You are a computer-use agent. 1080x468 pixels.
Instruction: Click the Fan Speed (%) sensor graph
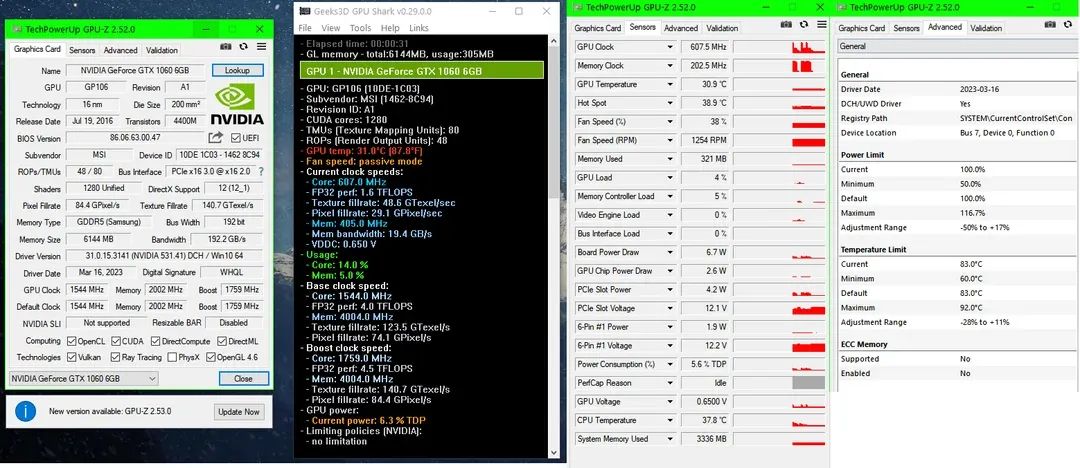(780, 121)
